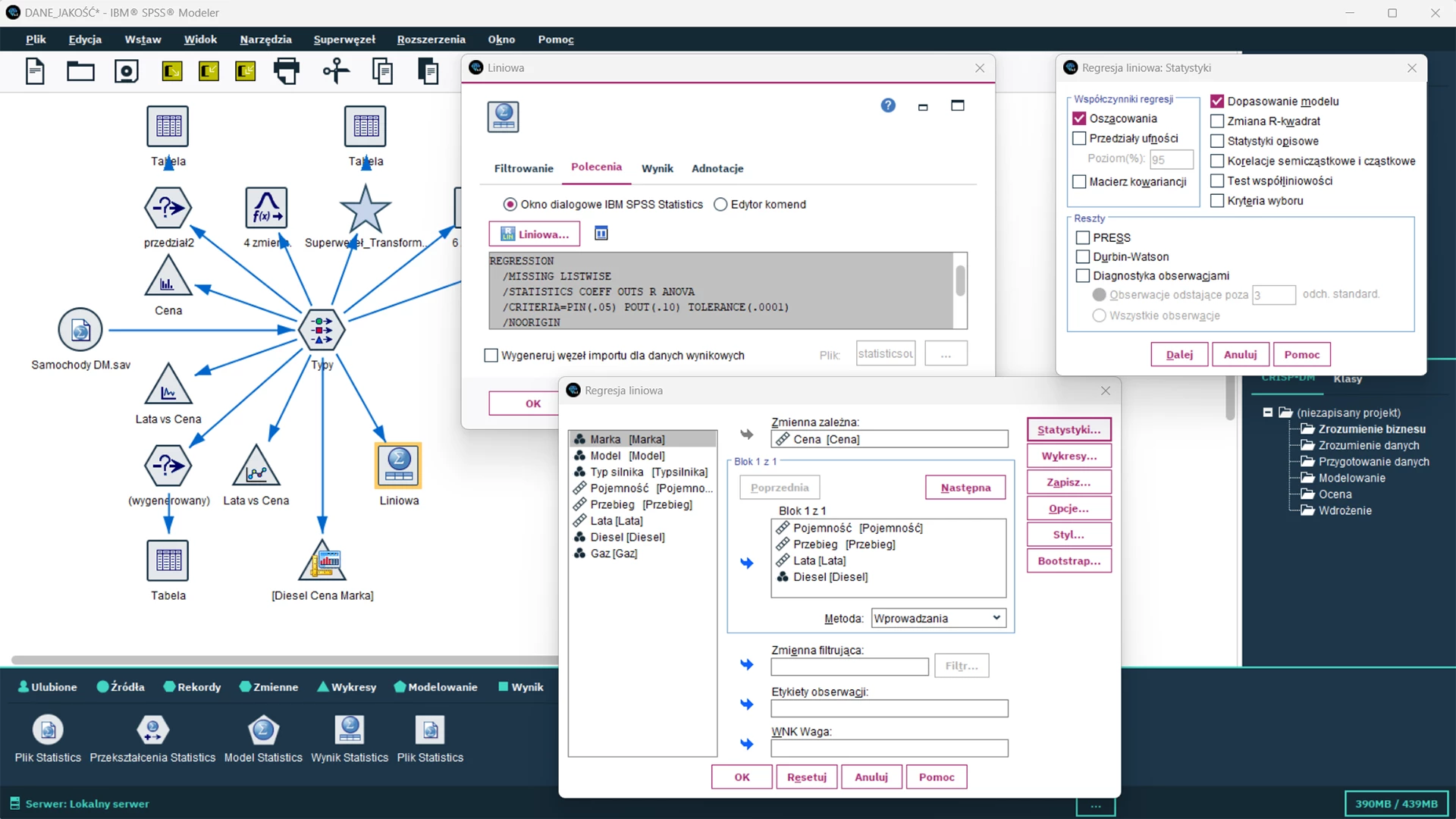Select the Liniowa regression node
This screenshot has width=1456, height=819.
coord(399,465)
